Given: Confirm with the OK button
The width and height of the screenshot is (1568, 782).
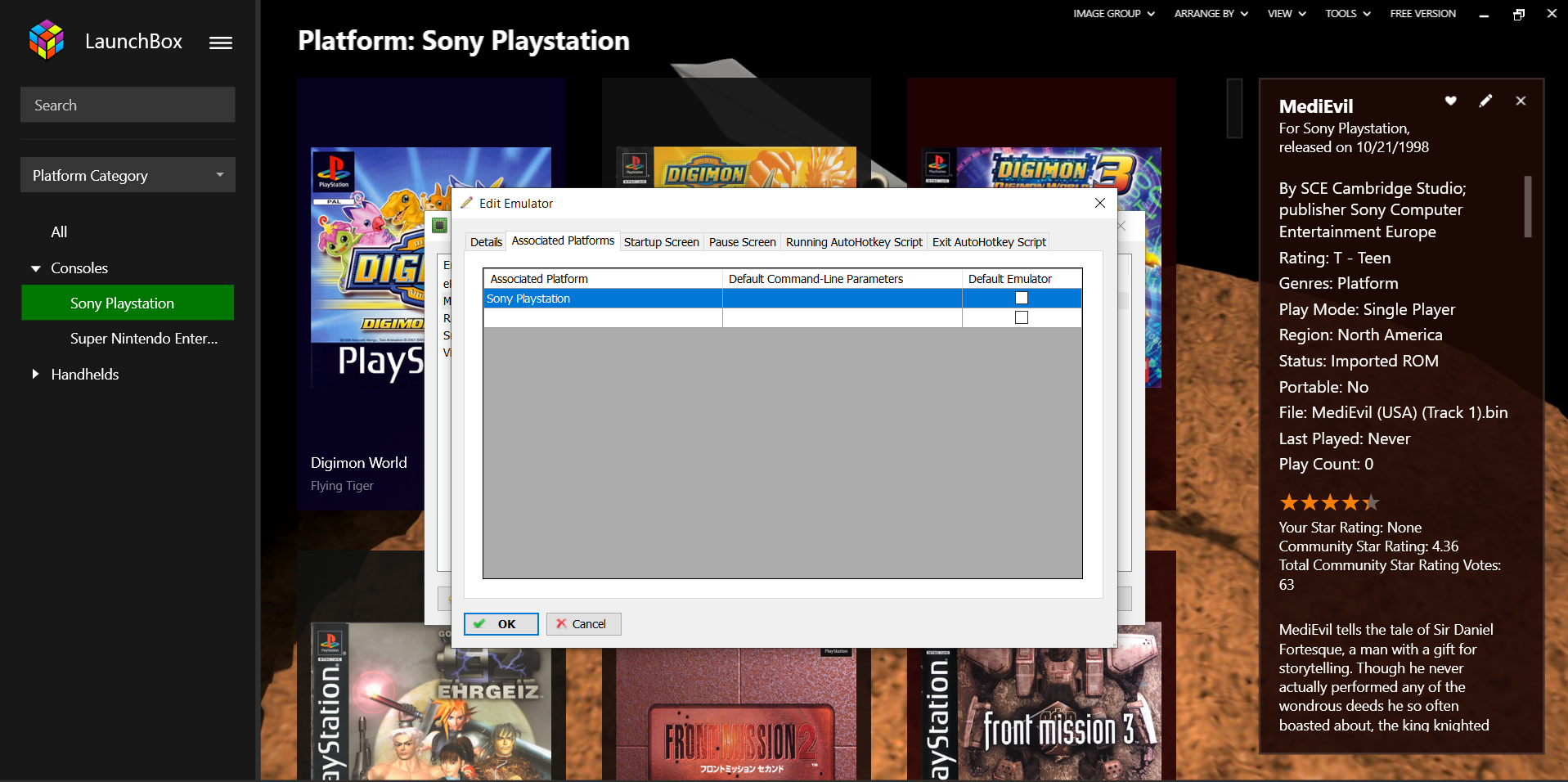Looking at the screenshot, I should pos(501,624).
